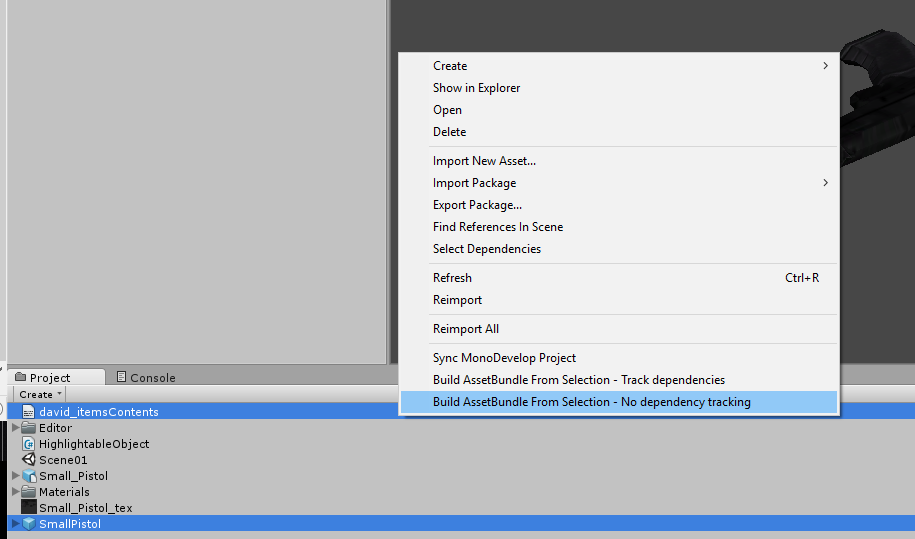Expand the SmallPistol prefab

tap(15, 523)
